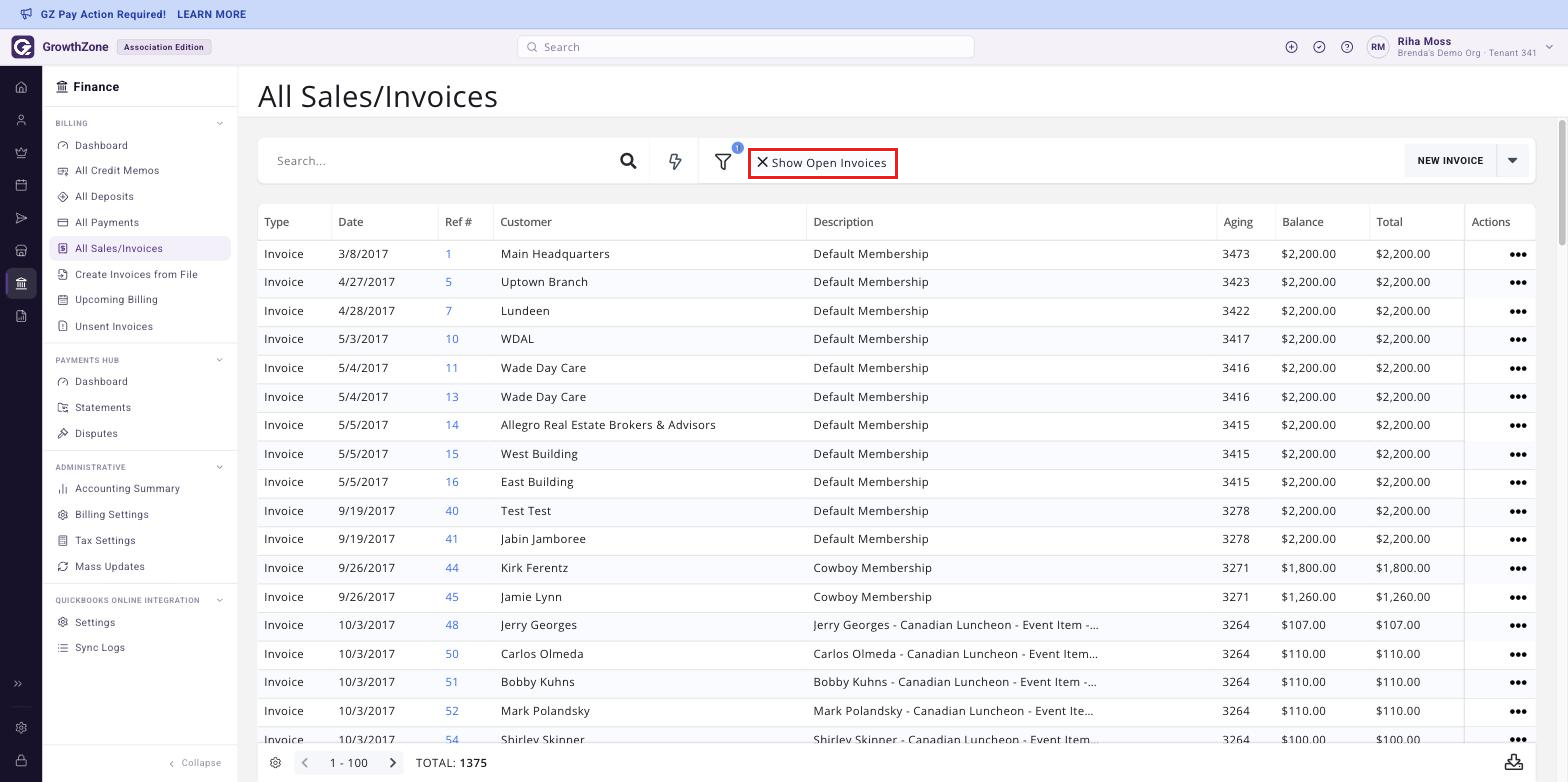
Task: Sort by the Aging column header
Action: point(1238,222)
